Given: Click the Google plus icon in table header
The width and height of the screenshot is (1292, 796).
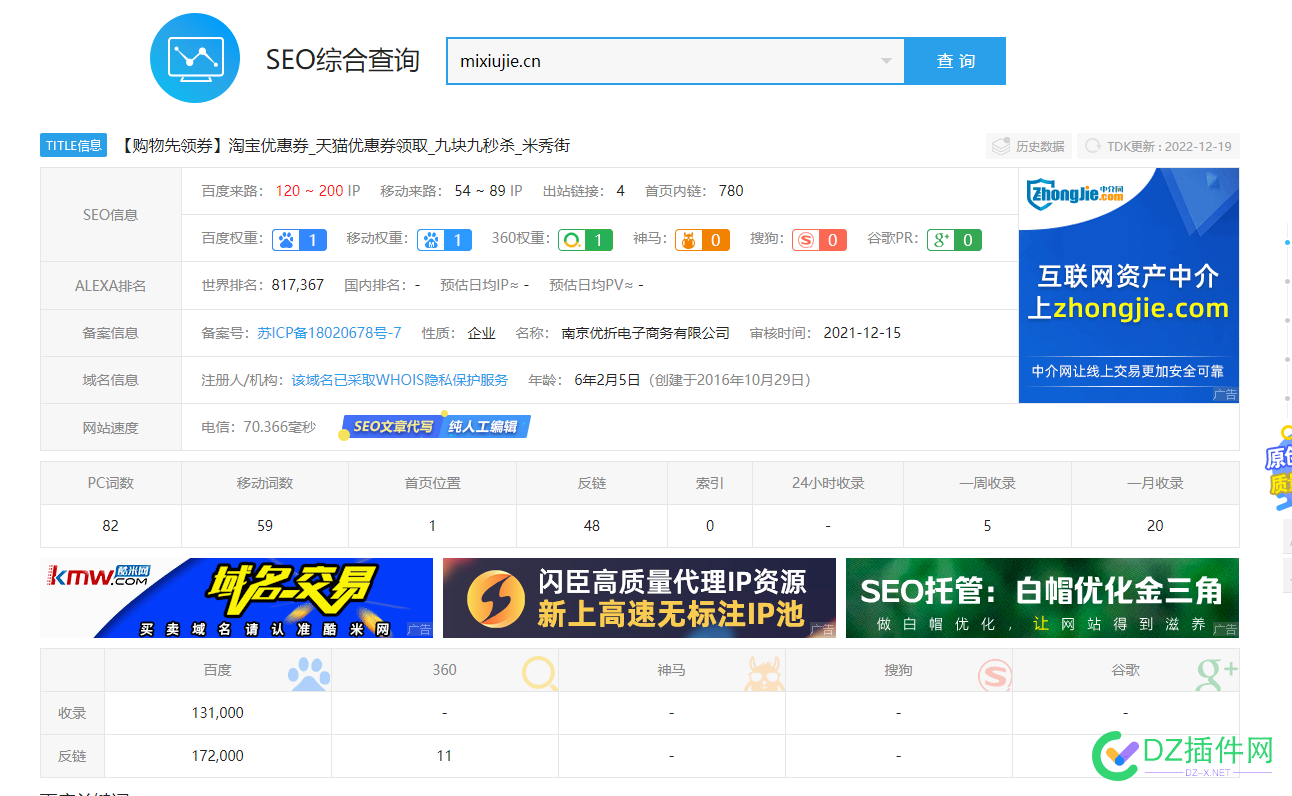Looking at the screenshot, I should (x=1217, y=673).
